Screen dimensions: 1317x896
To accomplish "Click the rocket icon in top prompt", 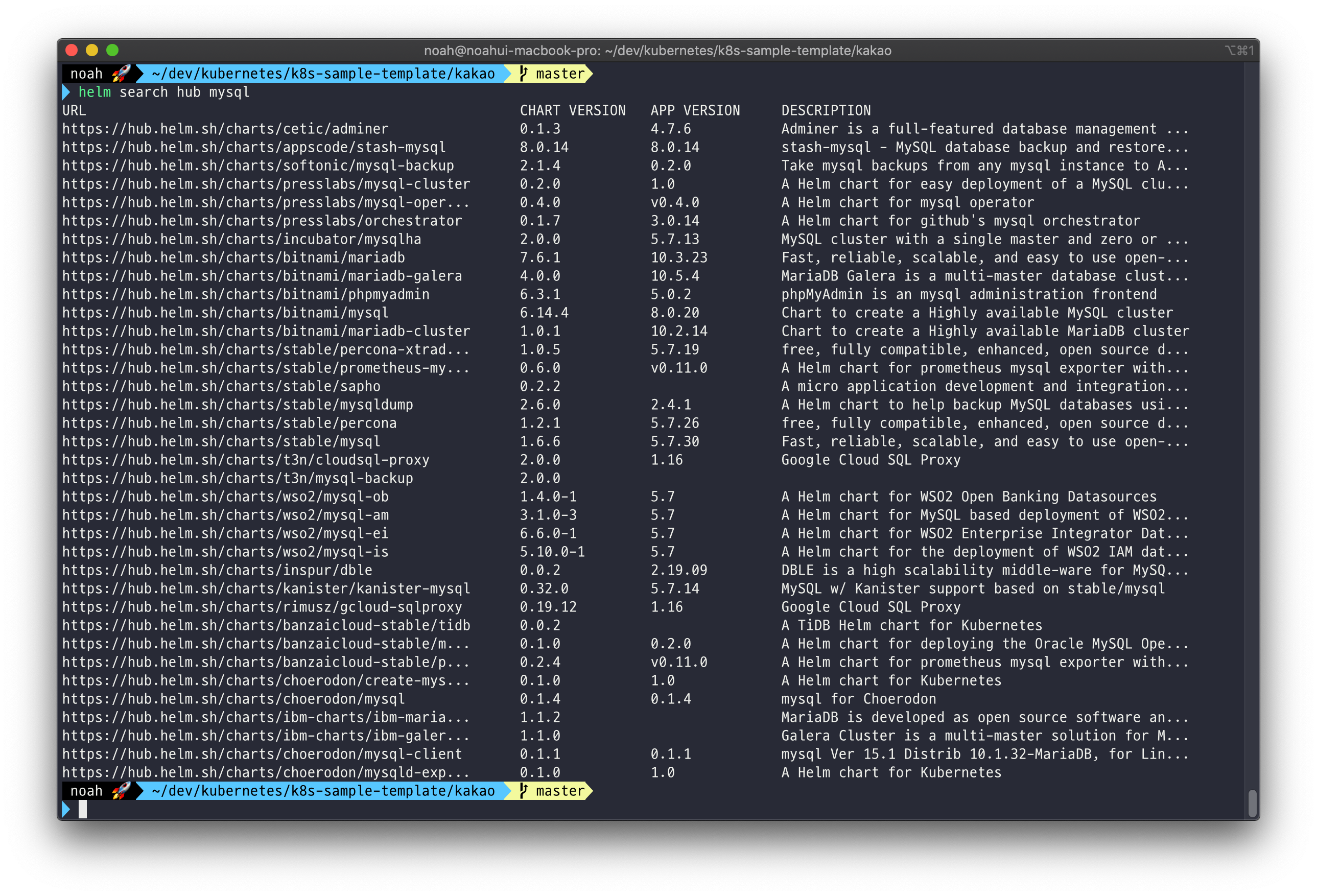I will pos(121,74).
